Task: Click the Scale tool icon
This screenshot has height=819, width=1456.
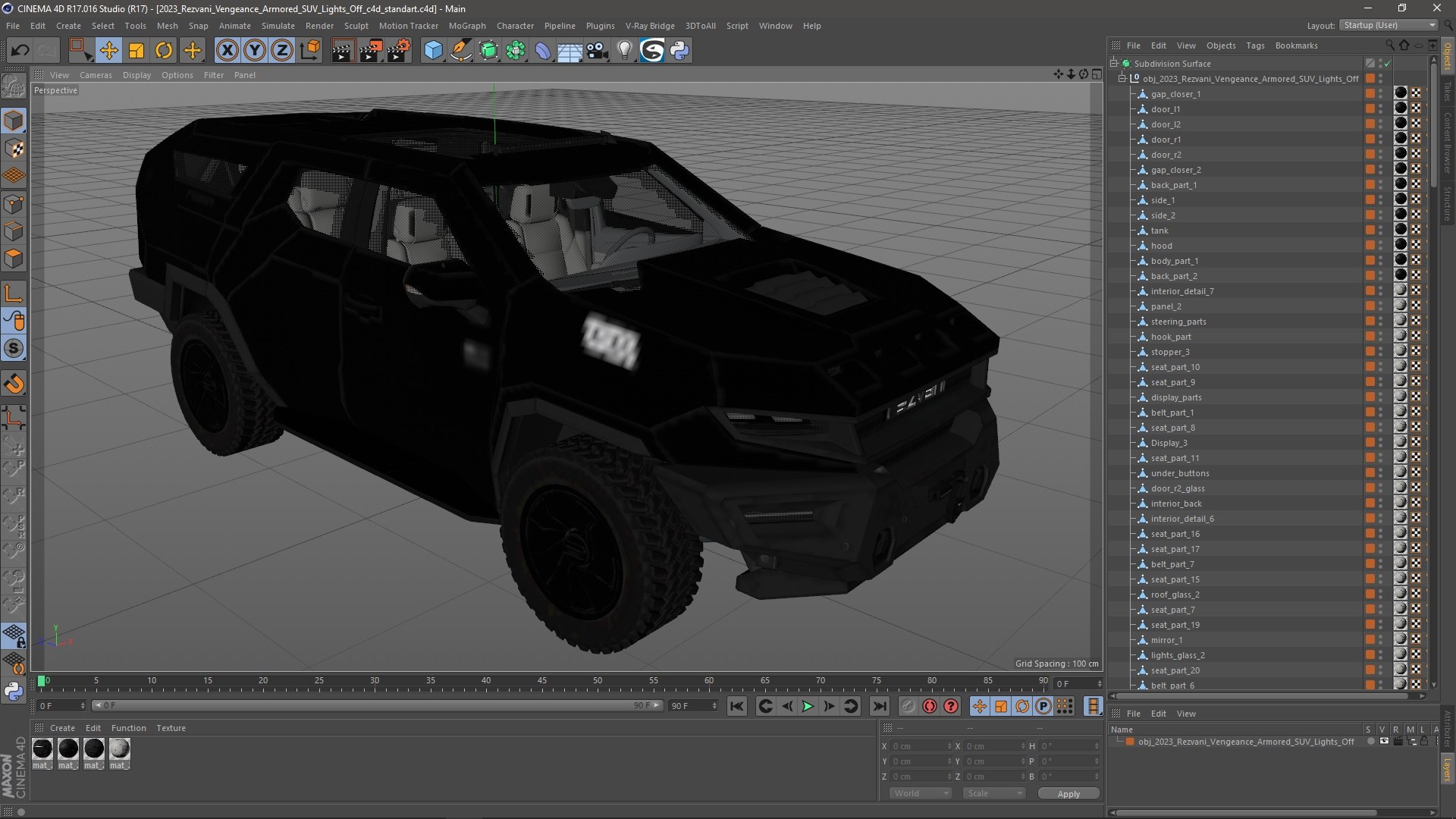Action: pyautogui.click(x=136, y=51)
